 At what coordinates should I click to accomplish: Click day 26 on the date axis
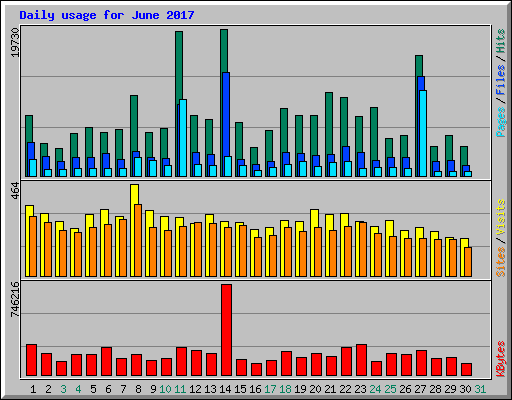click(x=405, y=389)
